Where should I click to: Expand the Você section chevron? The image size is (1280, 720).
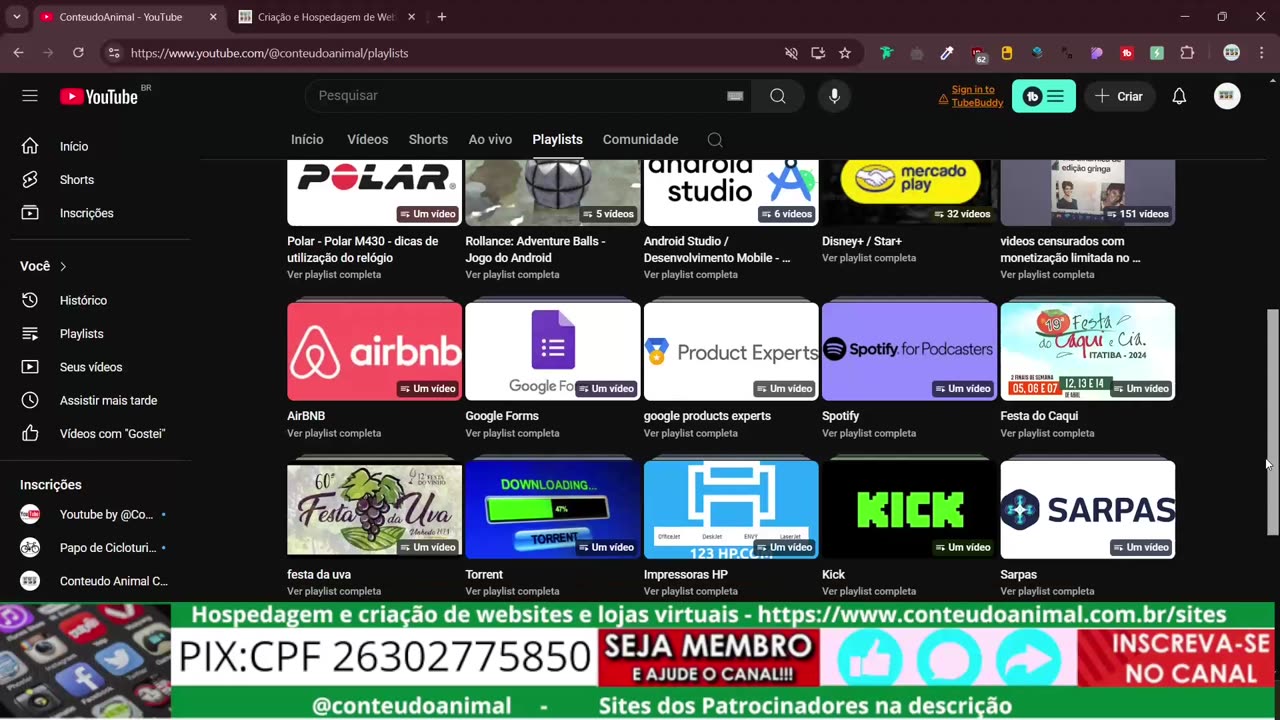point(63,266)
